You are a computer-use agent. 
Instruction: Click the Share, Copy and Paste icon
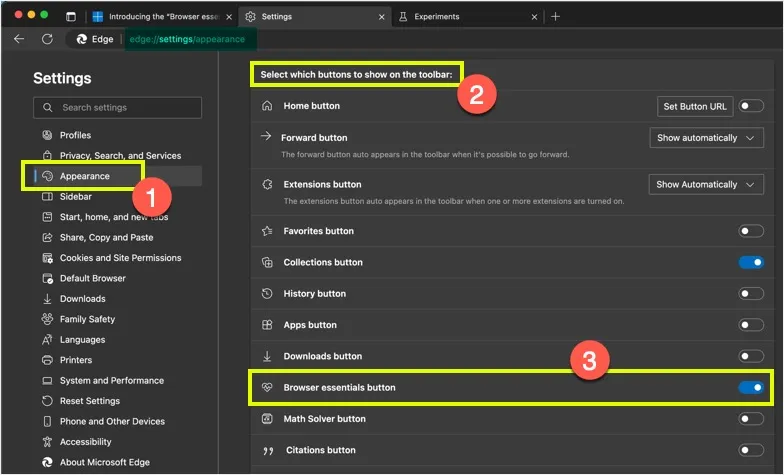tap(47, 238)
